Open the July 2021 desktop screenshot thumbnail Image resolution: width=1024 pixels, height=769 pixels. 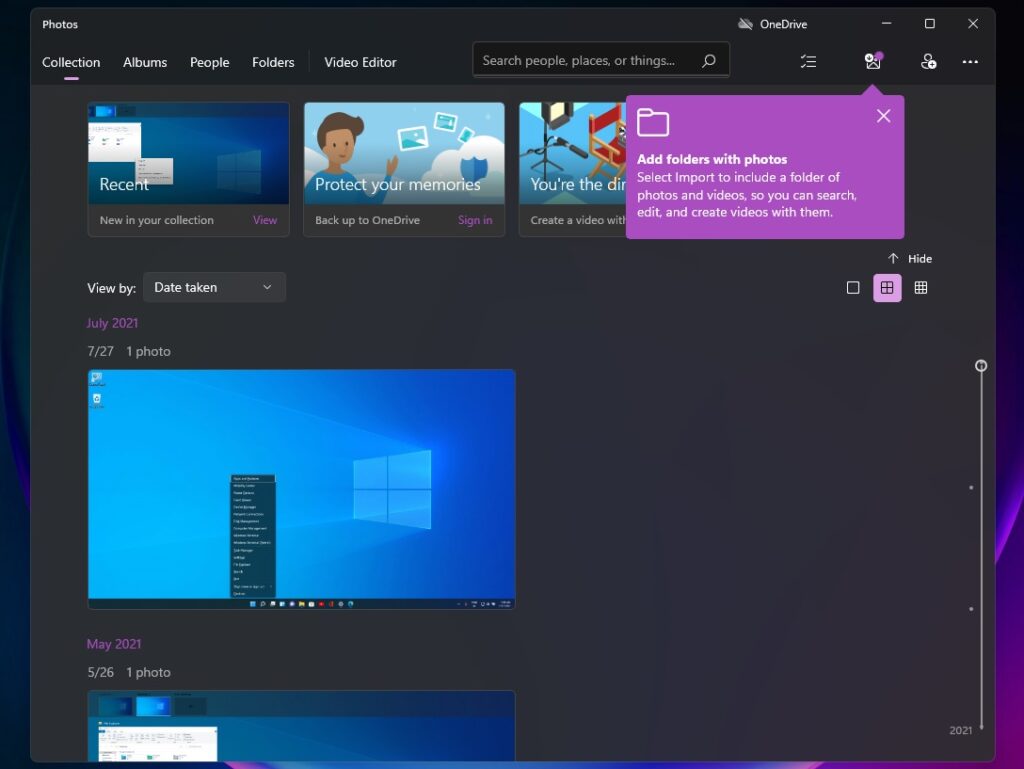[301, 487]
